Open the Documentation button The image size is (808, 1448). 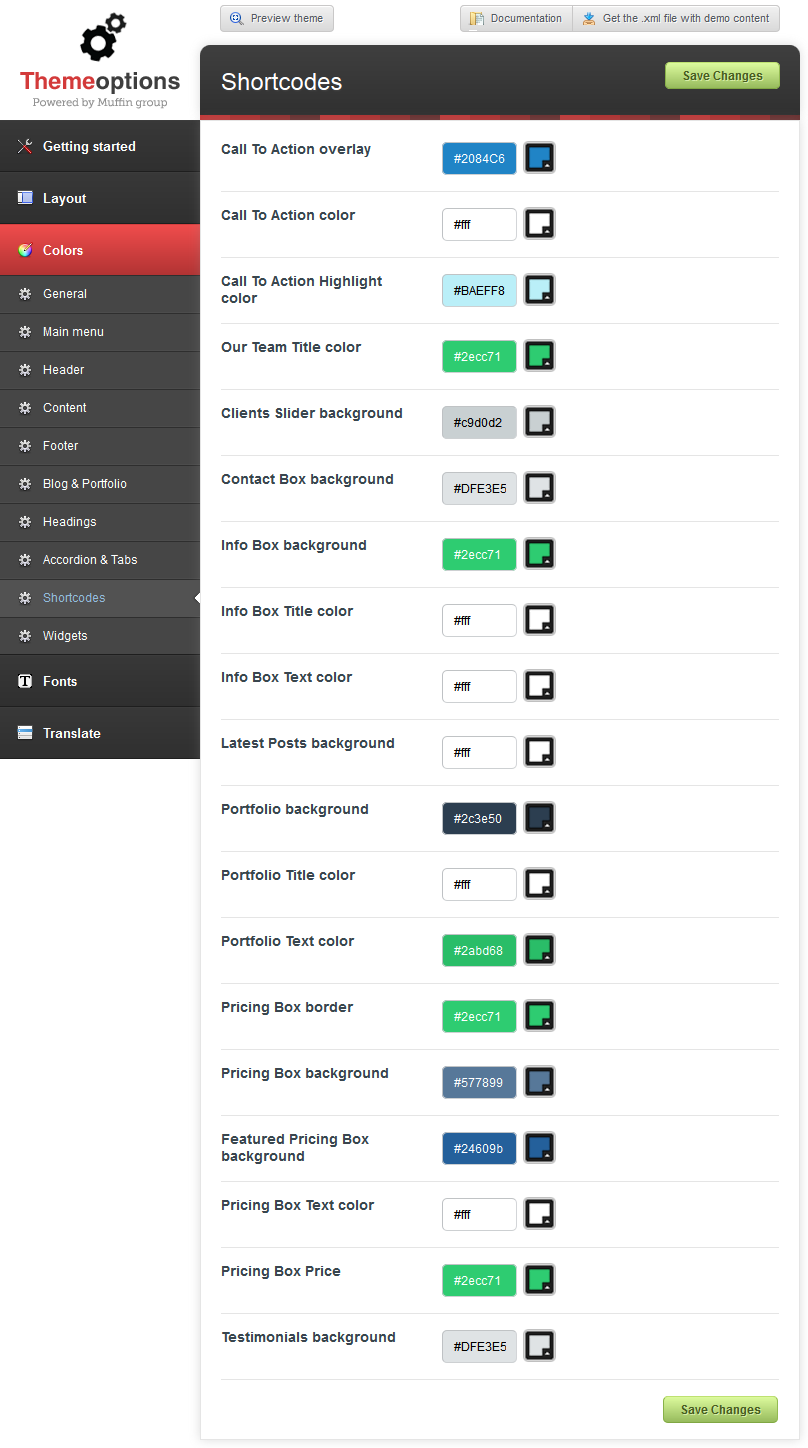pos(516,18)
